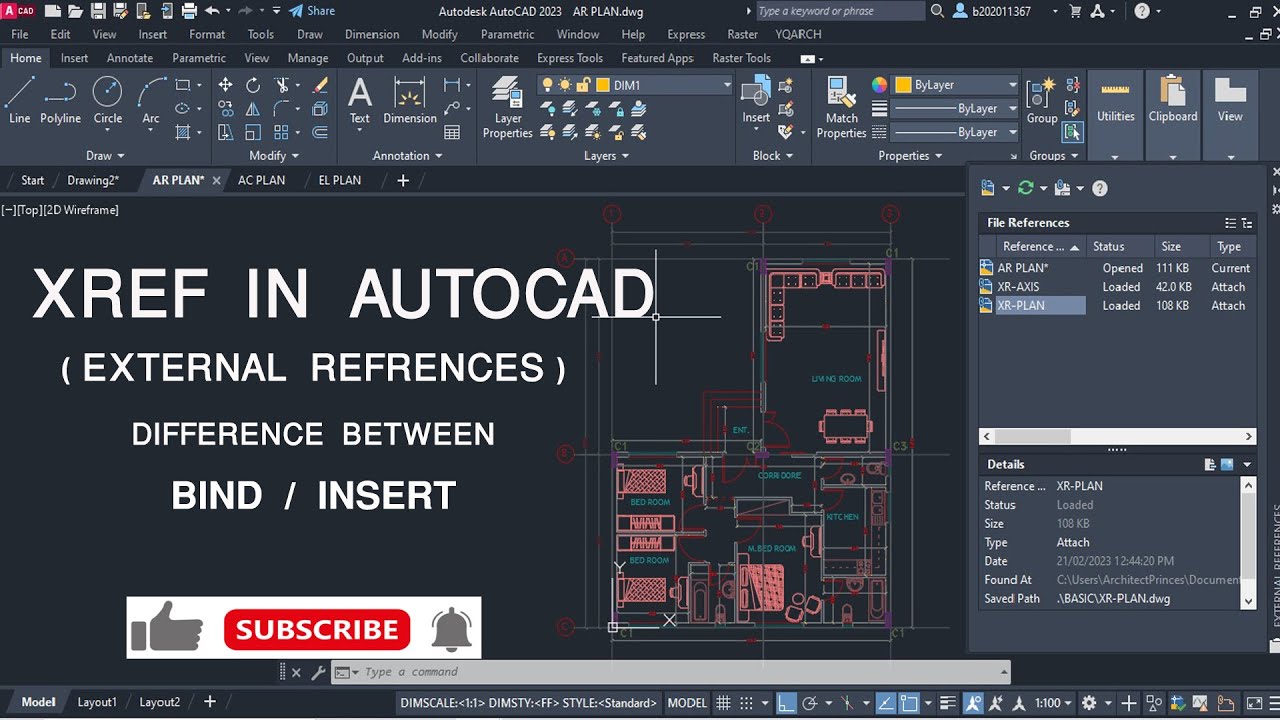The image size is (1280, 720).
Task: Select the Hatch tool
Action: point(183,132)
